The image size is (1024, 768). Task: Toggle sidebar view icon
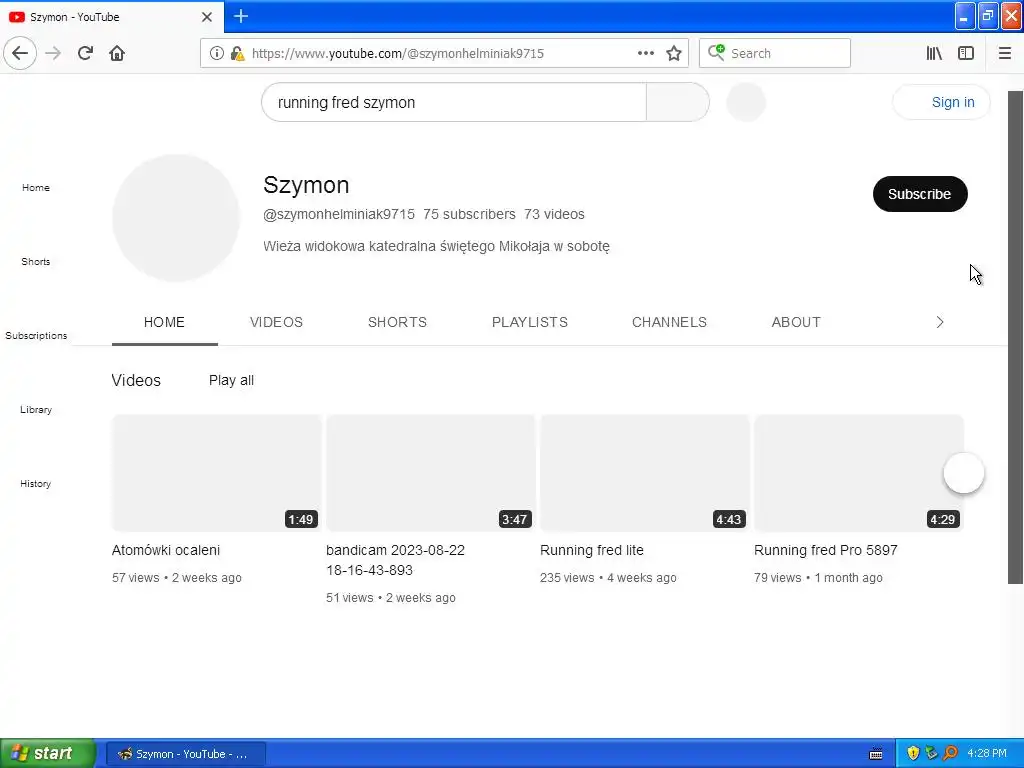(x=966, y=54)
